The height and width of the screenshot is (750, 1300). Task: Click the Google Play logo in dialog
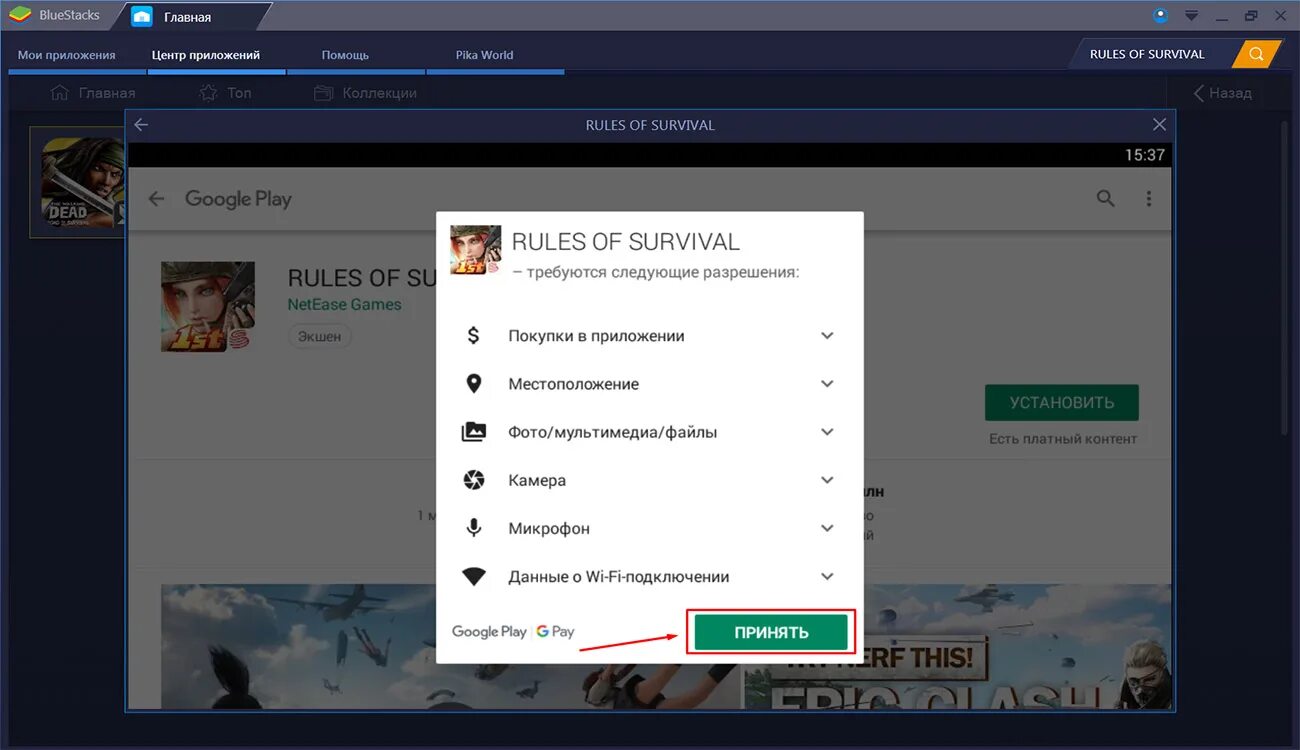489,632
